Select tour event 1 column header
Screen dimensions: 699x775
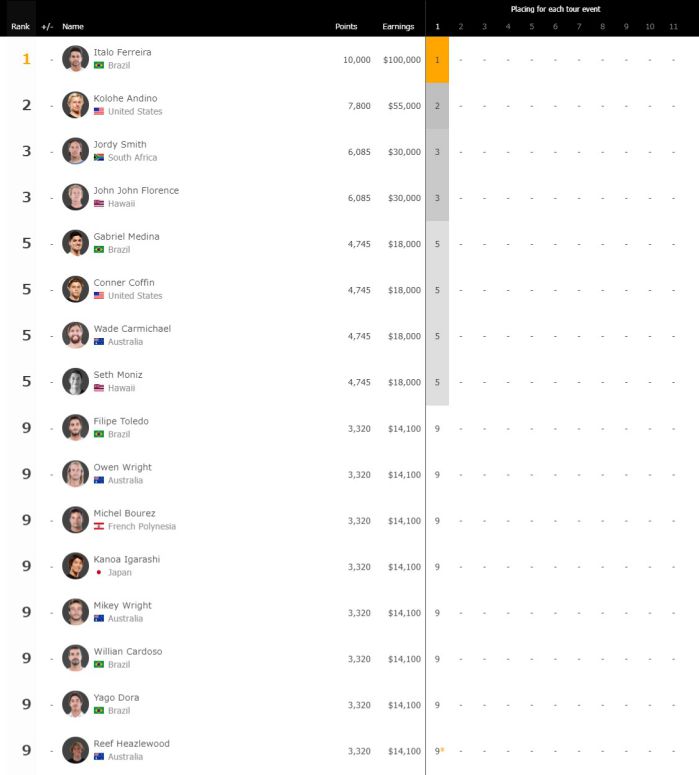coord(437,26)
